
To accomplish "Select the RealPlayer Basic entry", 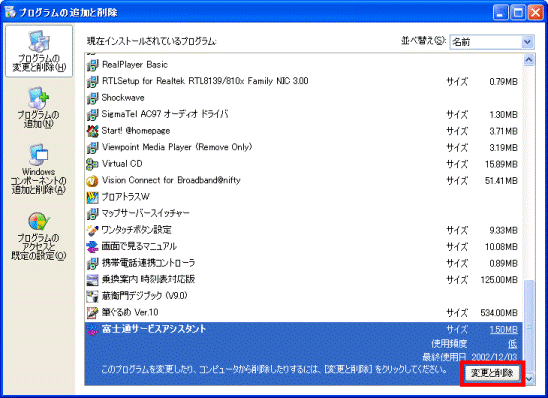I will click(x=303, y=65).
